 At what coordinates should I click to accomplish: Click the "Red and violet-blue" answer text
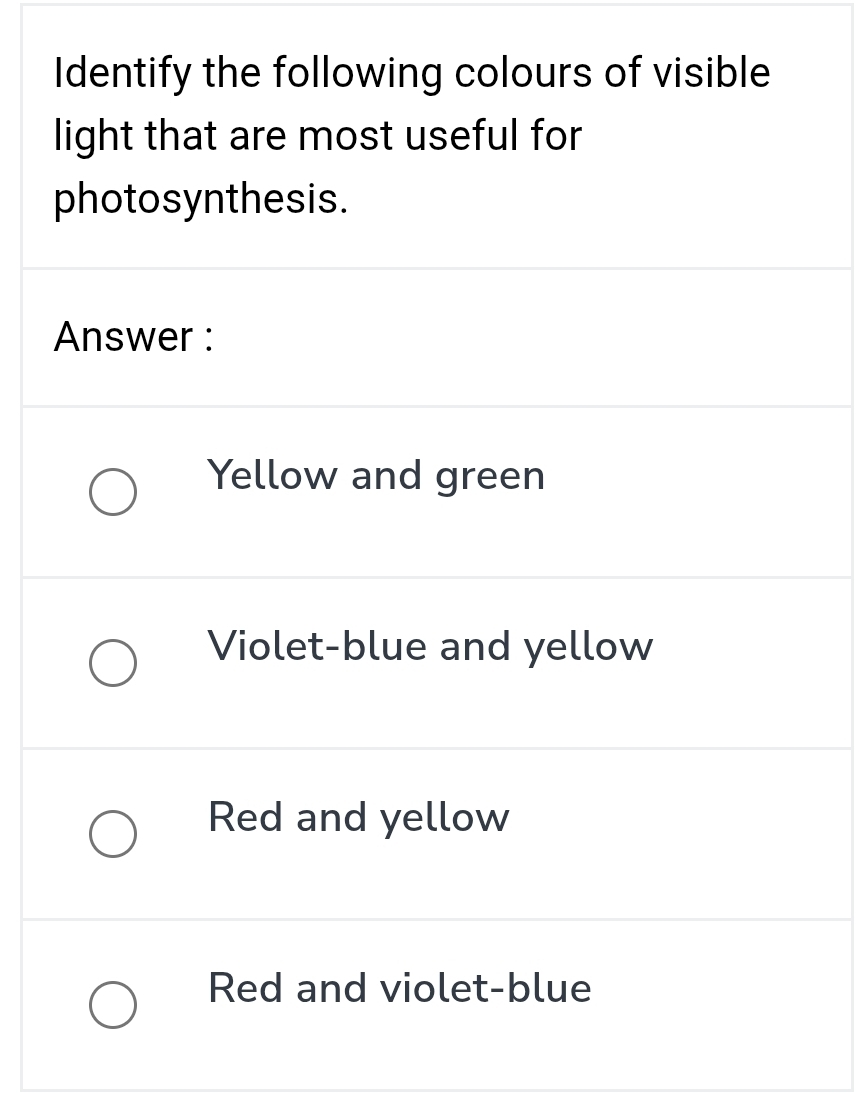tap(399, 988)
